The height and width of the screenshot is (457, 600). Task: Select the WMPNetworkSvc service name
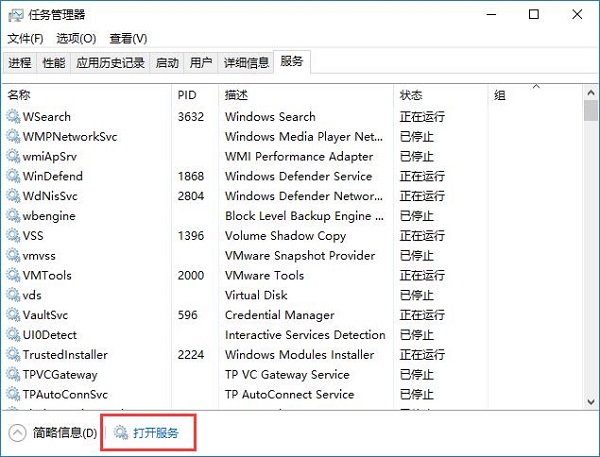coord(70,136)
